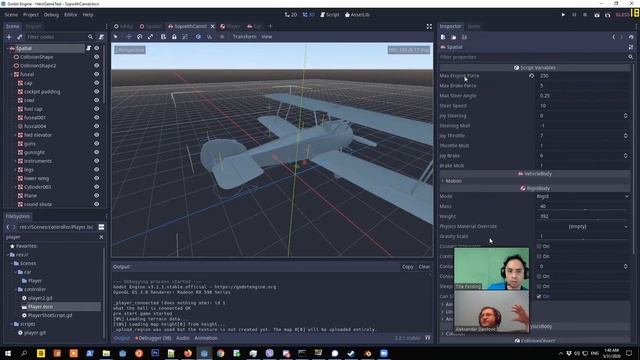The height and width of the screenshot is (360, 640).
Task: Toggle visibility of the gunsight node
Action: pos(97,152)
